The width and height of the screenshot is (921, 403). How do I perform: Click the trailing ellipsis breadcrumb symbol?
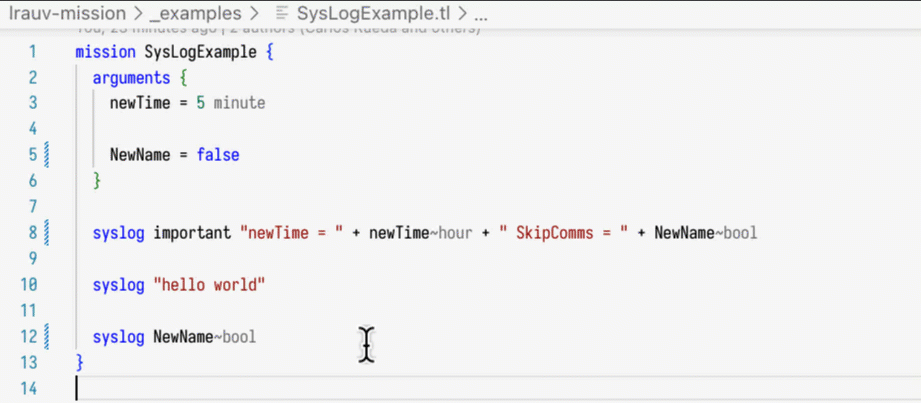[x=480, y=16]
